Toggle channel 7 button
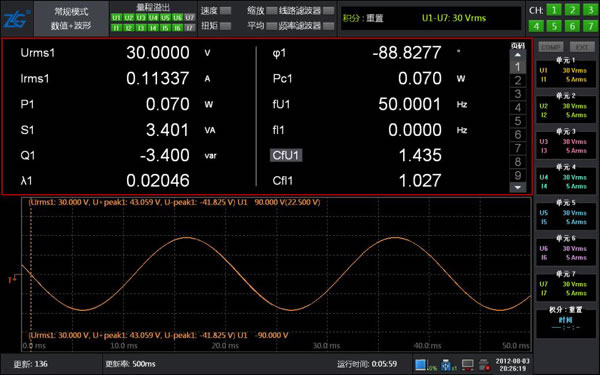The width and height of the screenshot is (600, 375). pos(590,26)
